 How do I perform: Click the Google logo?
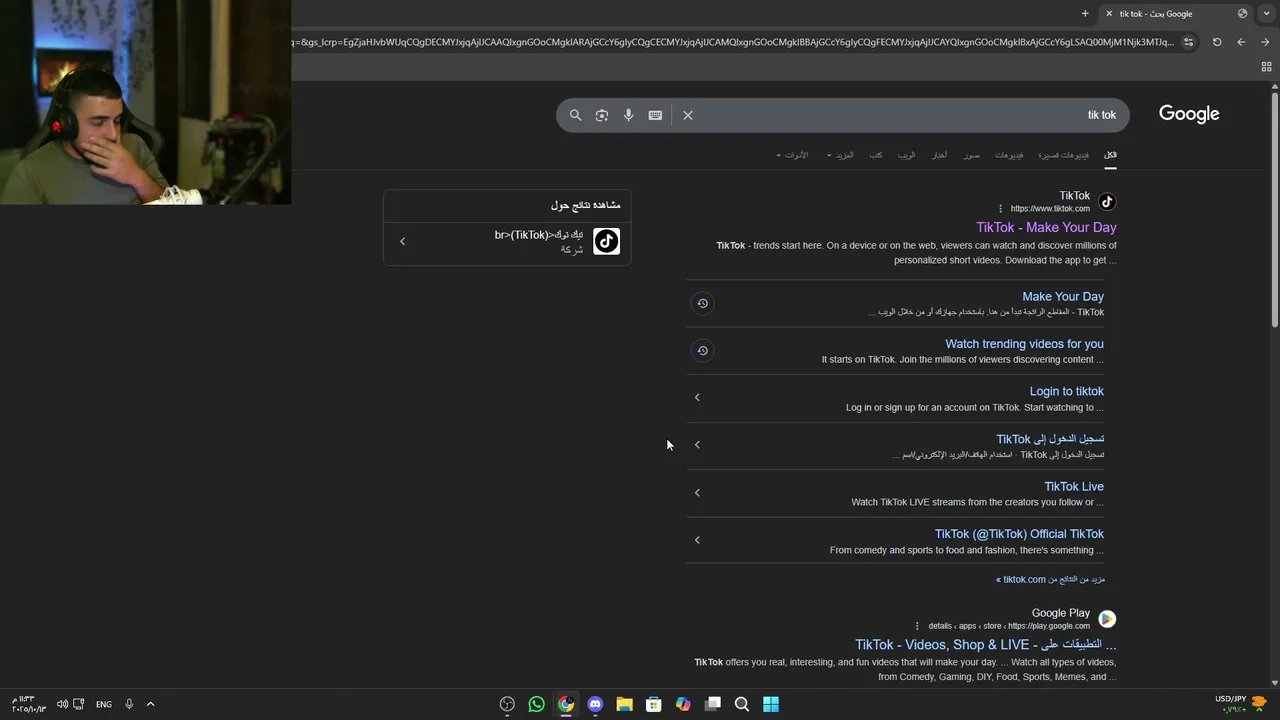coord(1189,114)
